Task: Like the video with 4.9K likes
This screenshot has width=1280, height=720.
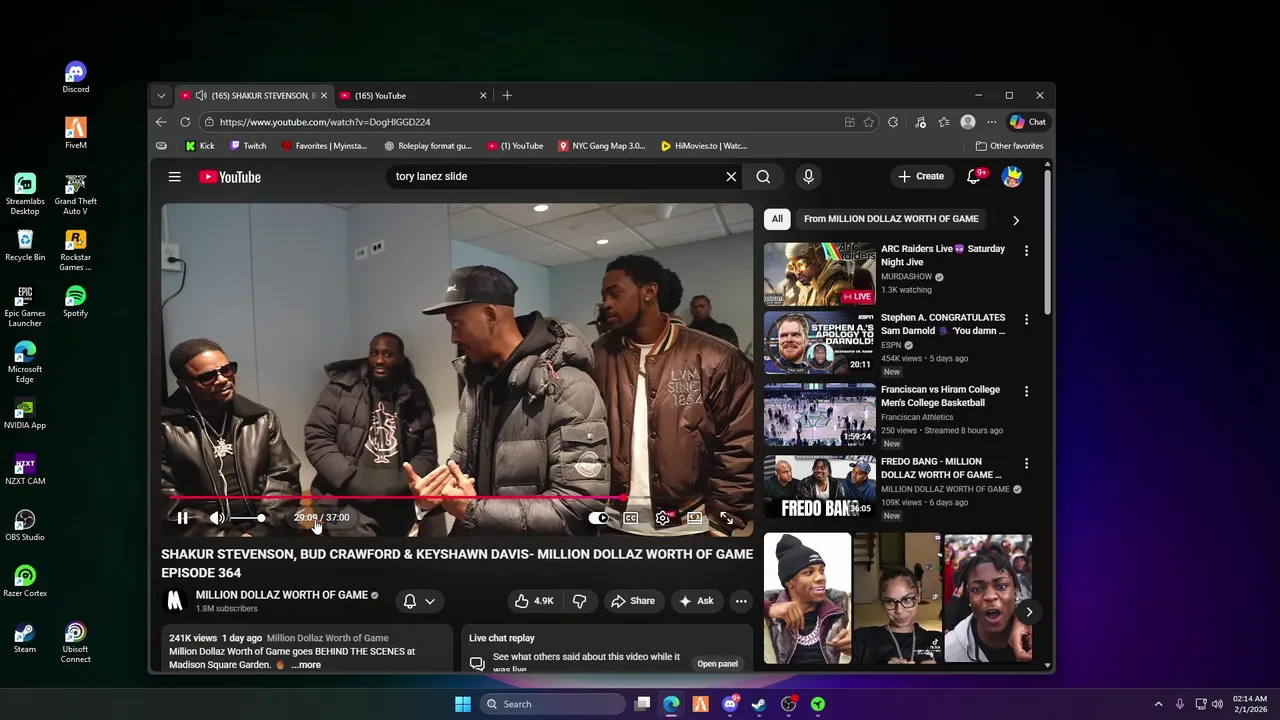Action: click(534, 601)
